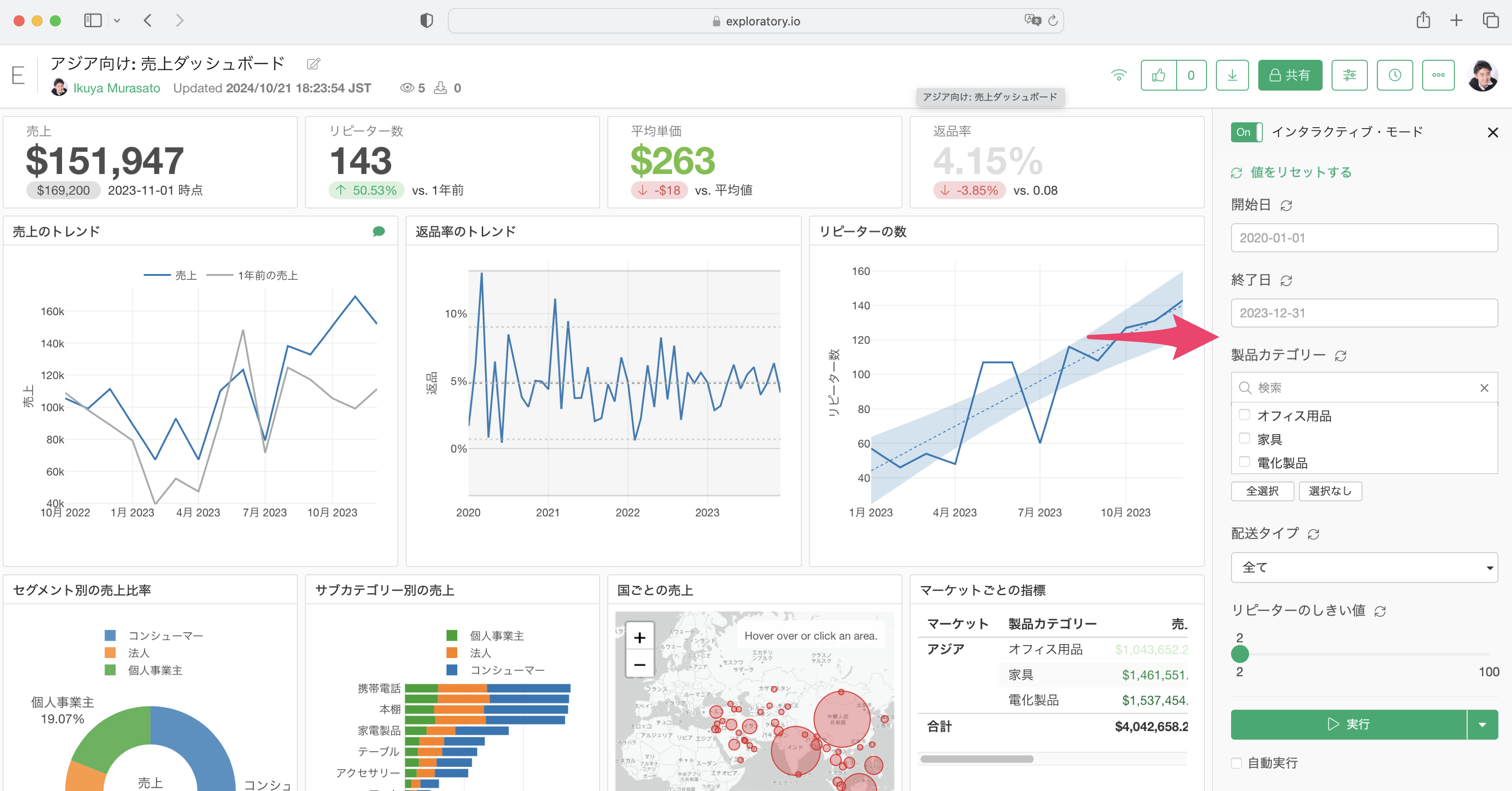The image size is (1512, 791).
Task: Reset the 開始日 parameter with its refresh icon
Action: click(x=1286, y=205)
